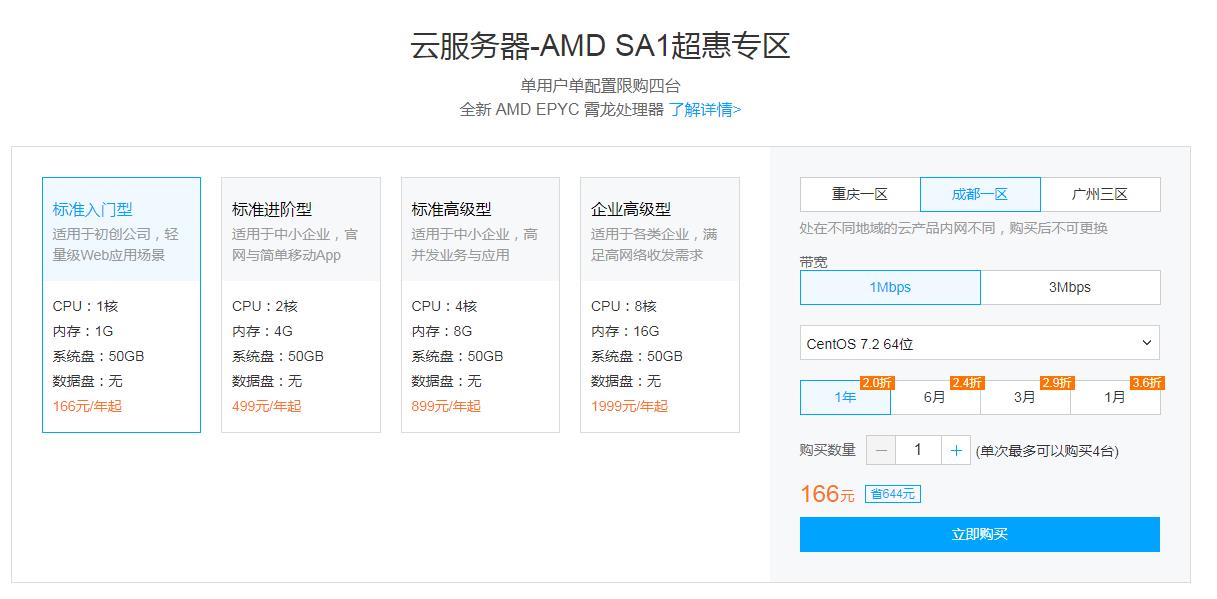Pick the 3月 duration option

click(1025, 397)
